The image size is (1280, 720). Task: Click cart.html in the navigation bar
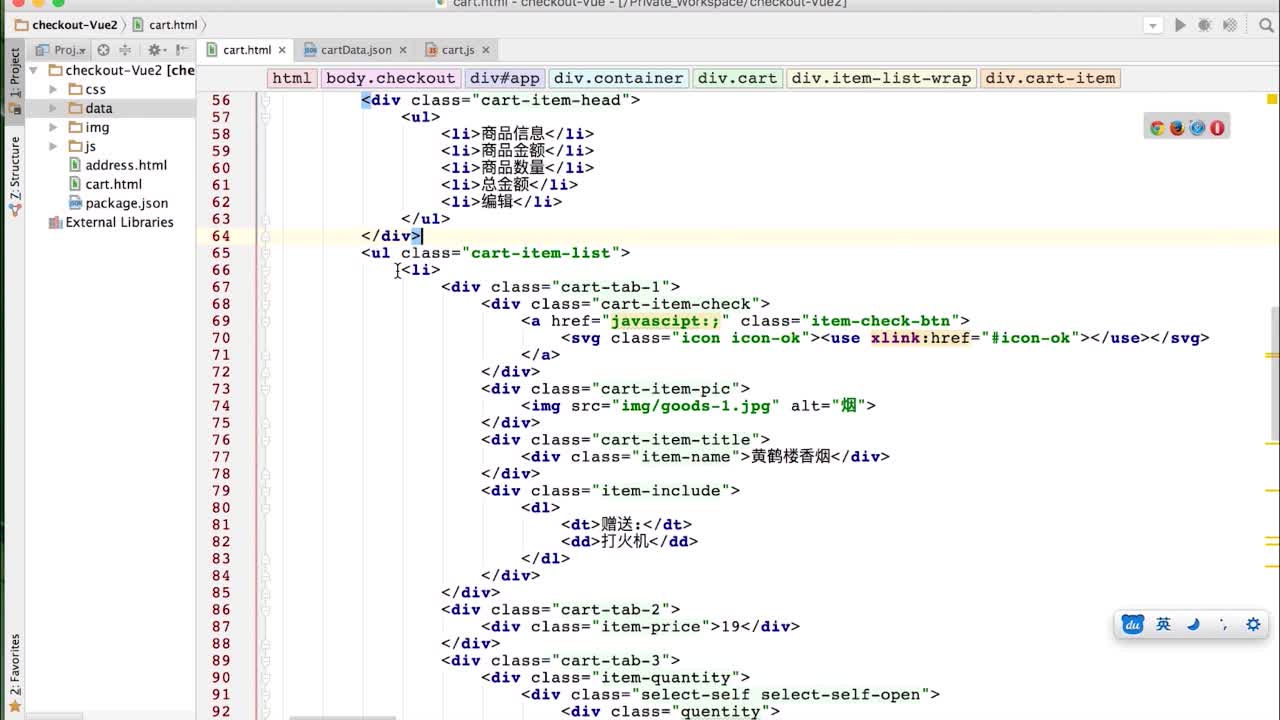pyautogui.click(x=165, y=25)
